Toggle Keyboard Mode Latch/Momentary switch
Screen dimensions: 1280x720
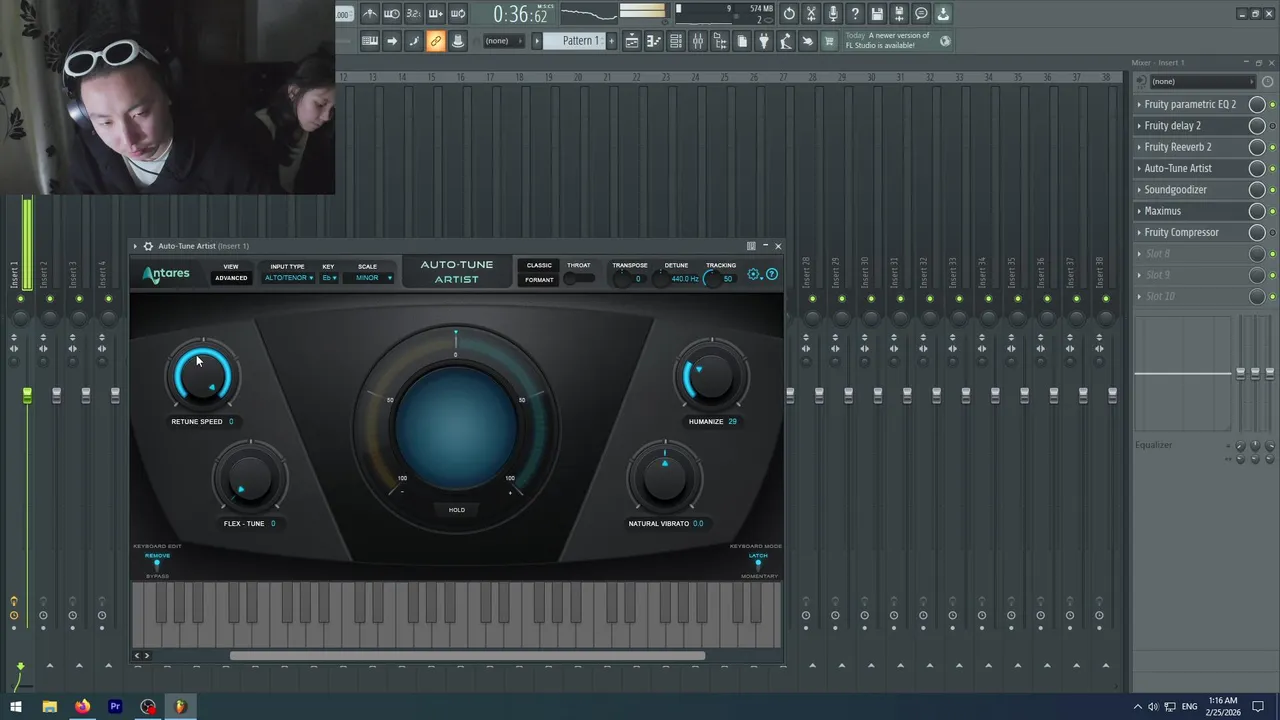(758, 566)
